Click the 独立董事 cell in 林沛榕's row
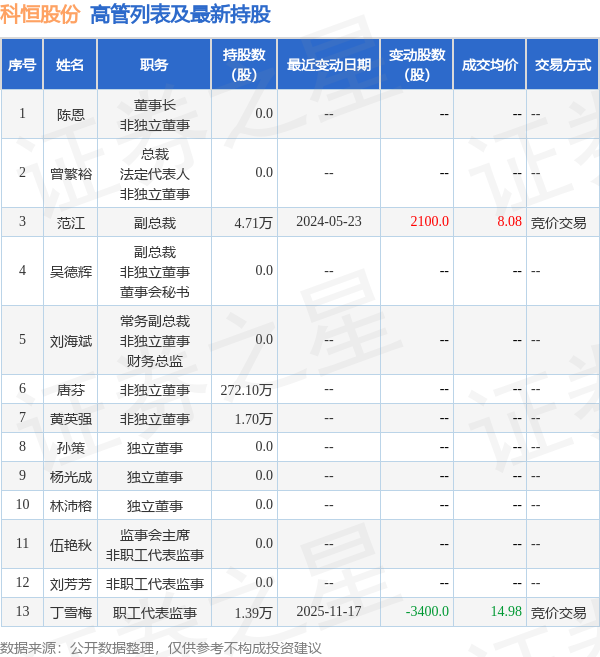 pyautogui.click(x=155, y=506)
